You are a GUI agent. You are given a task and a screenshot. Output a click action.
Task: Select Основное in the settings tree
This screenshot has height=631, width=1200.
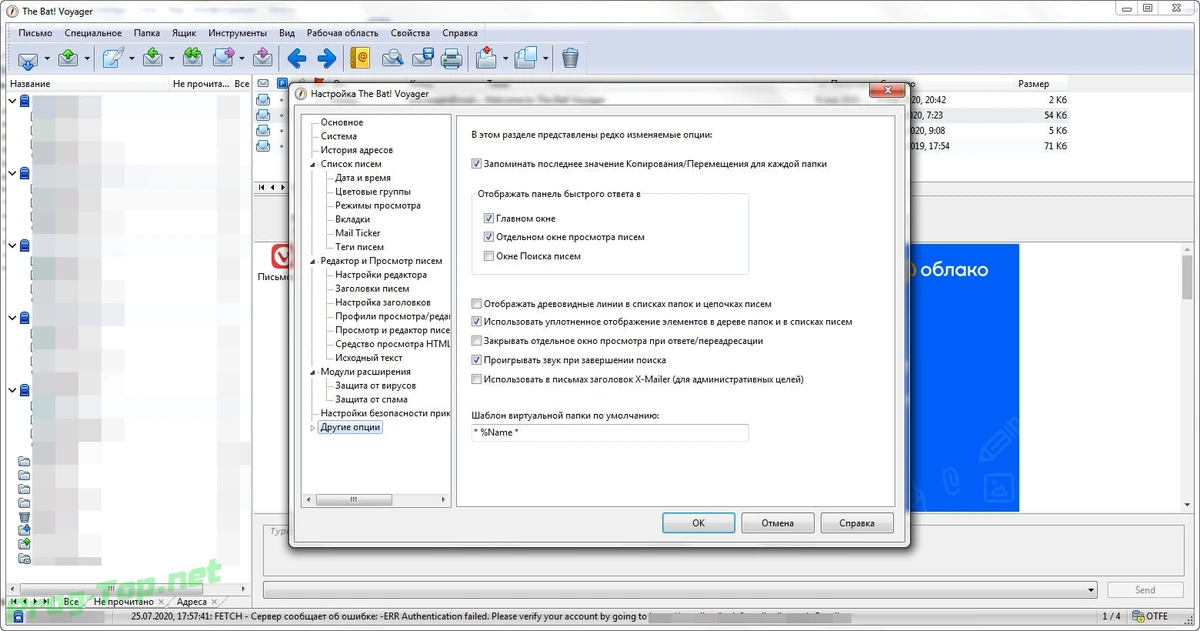[342, 122]
